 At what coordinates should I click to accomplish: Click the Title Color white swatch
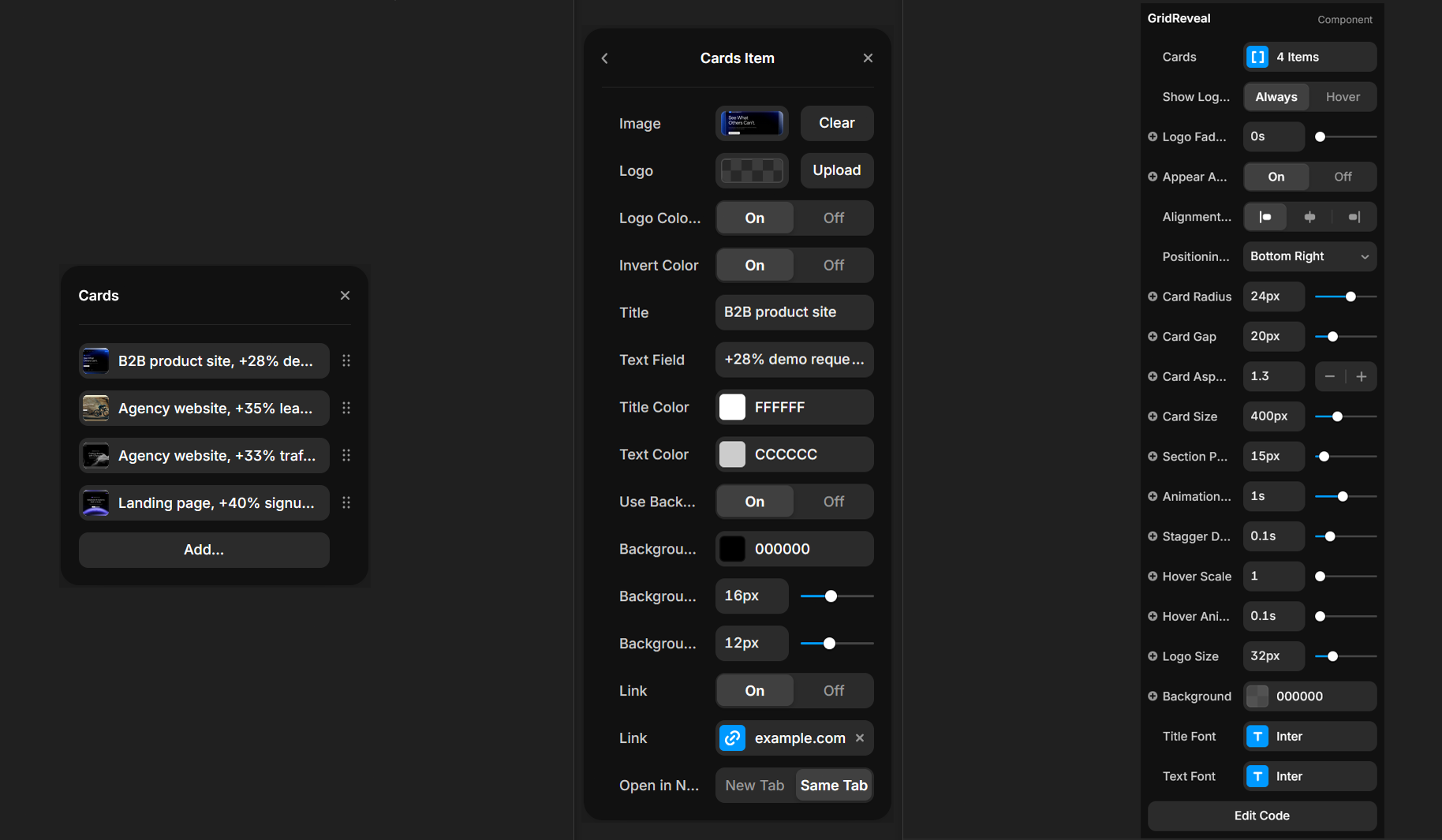click(x=732, y=407)
